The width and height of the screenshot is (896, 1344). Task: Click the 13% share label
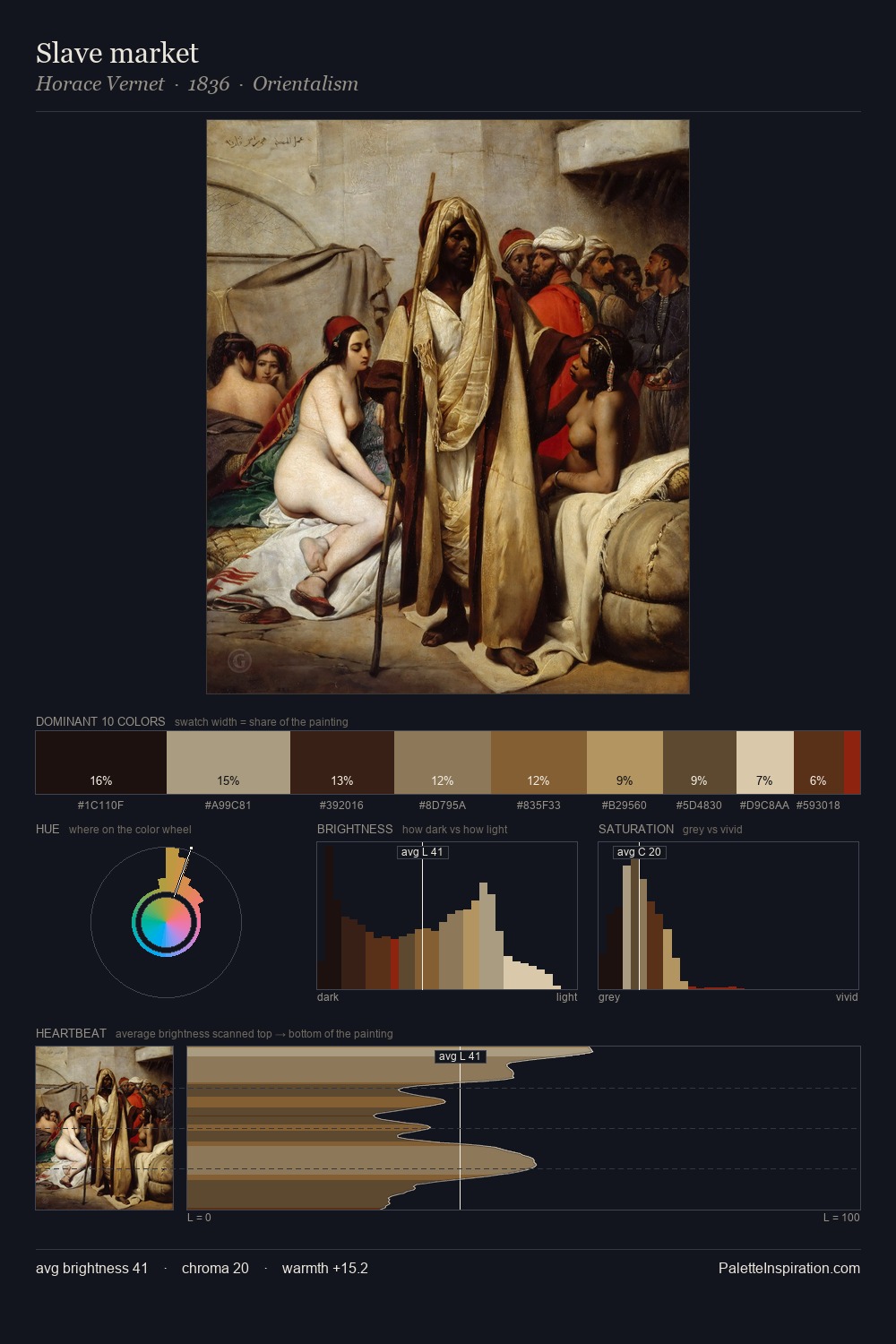(x=342, y=780)
